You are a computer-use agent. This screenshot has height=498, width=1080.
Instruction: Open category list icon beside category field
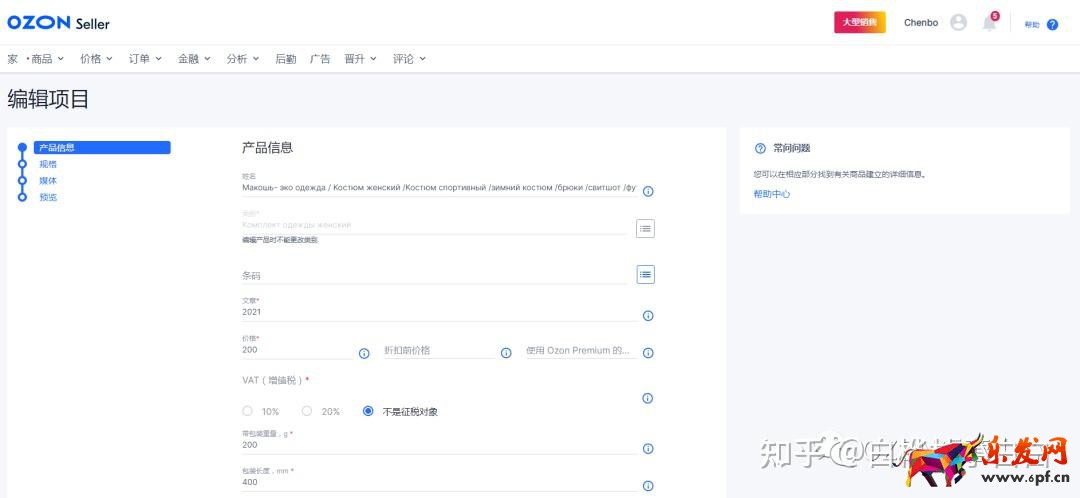point(646,229)
